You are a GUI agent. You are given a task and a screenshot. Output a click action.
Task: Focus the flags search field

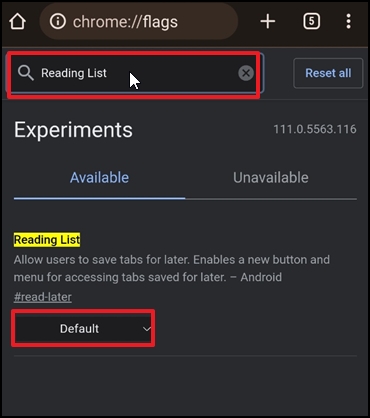[135, 73]
